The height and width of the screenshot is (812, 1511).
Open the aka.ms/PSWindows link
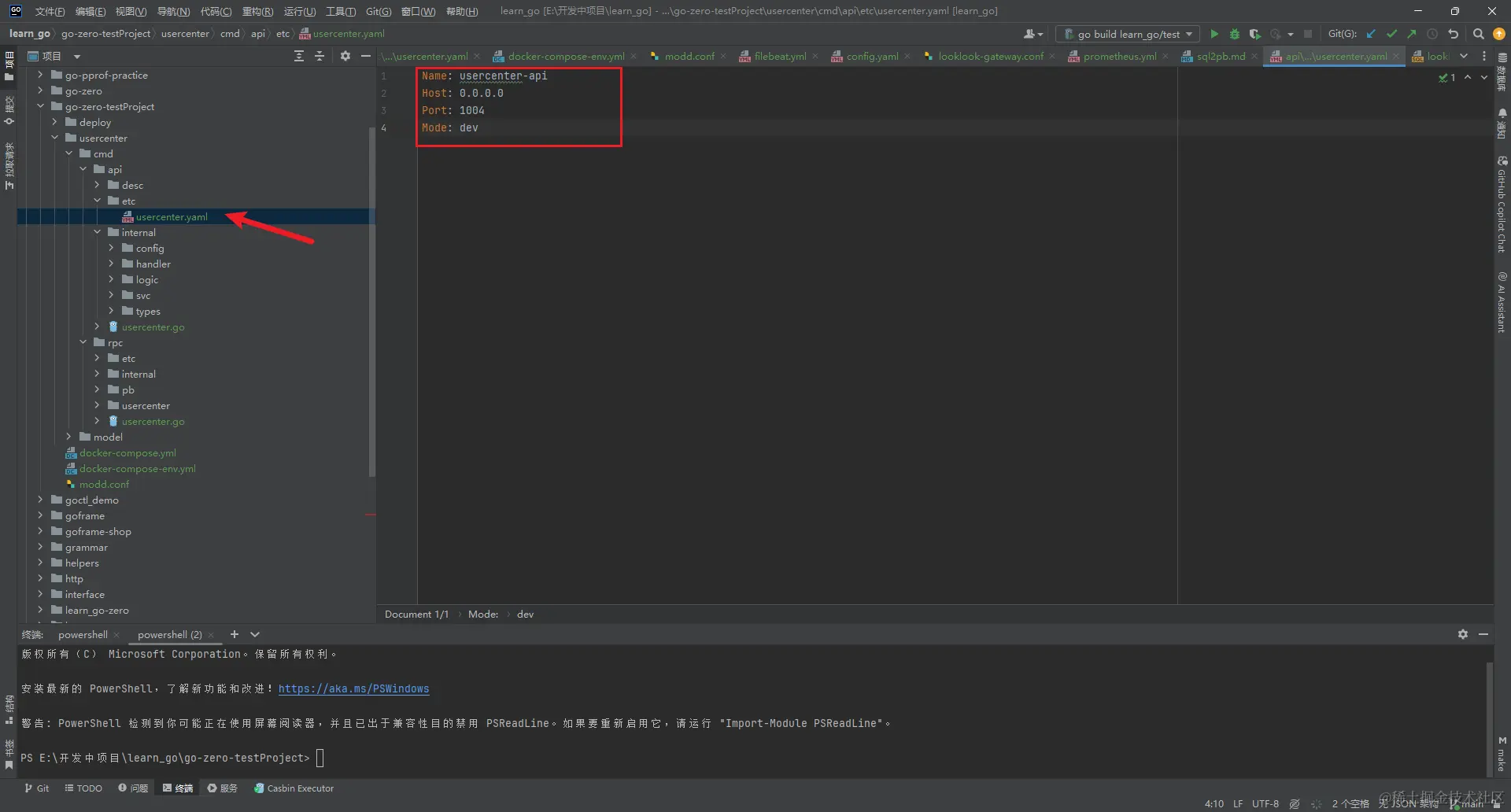coord(353,688)
